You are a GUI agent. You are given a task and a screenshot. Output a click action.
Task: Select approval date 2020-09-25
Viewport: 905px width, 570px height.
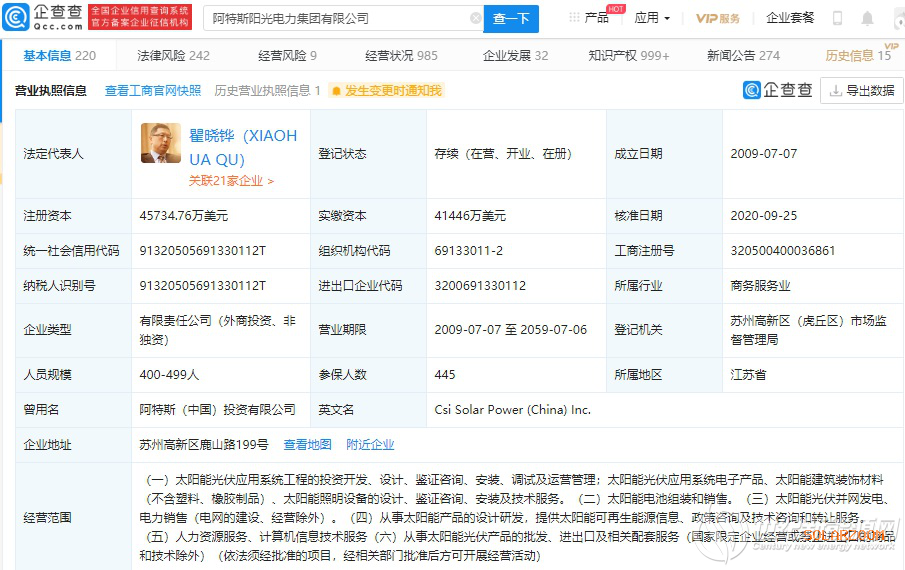coord(764,216)
